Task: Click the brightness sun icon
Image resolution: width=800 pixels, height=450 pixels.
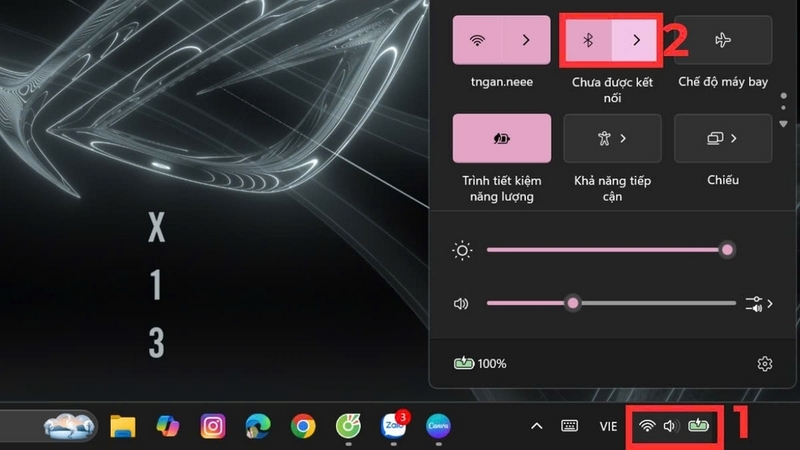Action: pos(462,251)
